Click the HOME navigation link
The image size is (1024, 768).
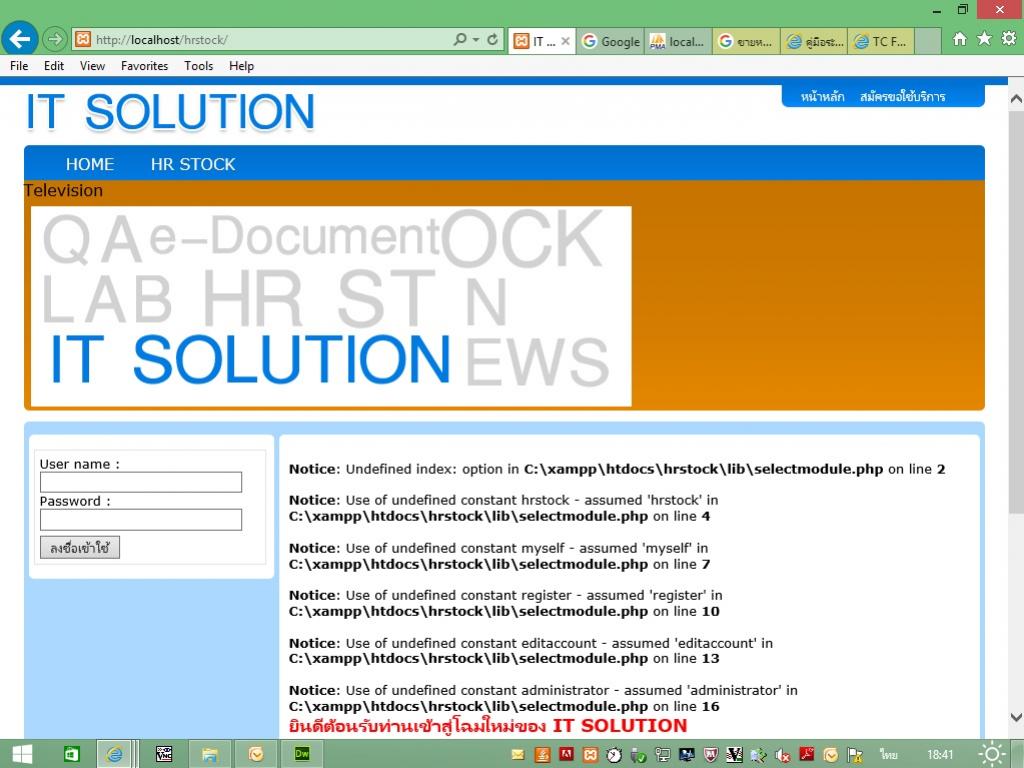coord(90,164)
